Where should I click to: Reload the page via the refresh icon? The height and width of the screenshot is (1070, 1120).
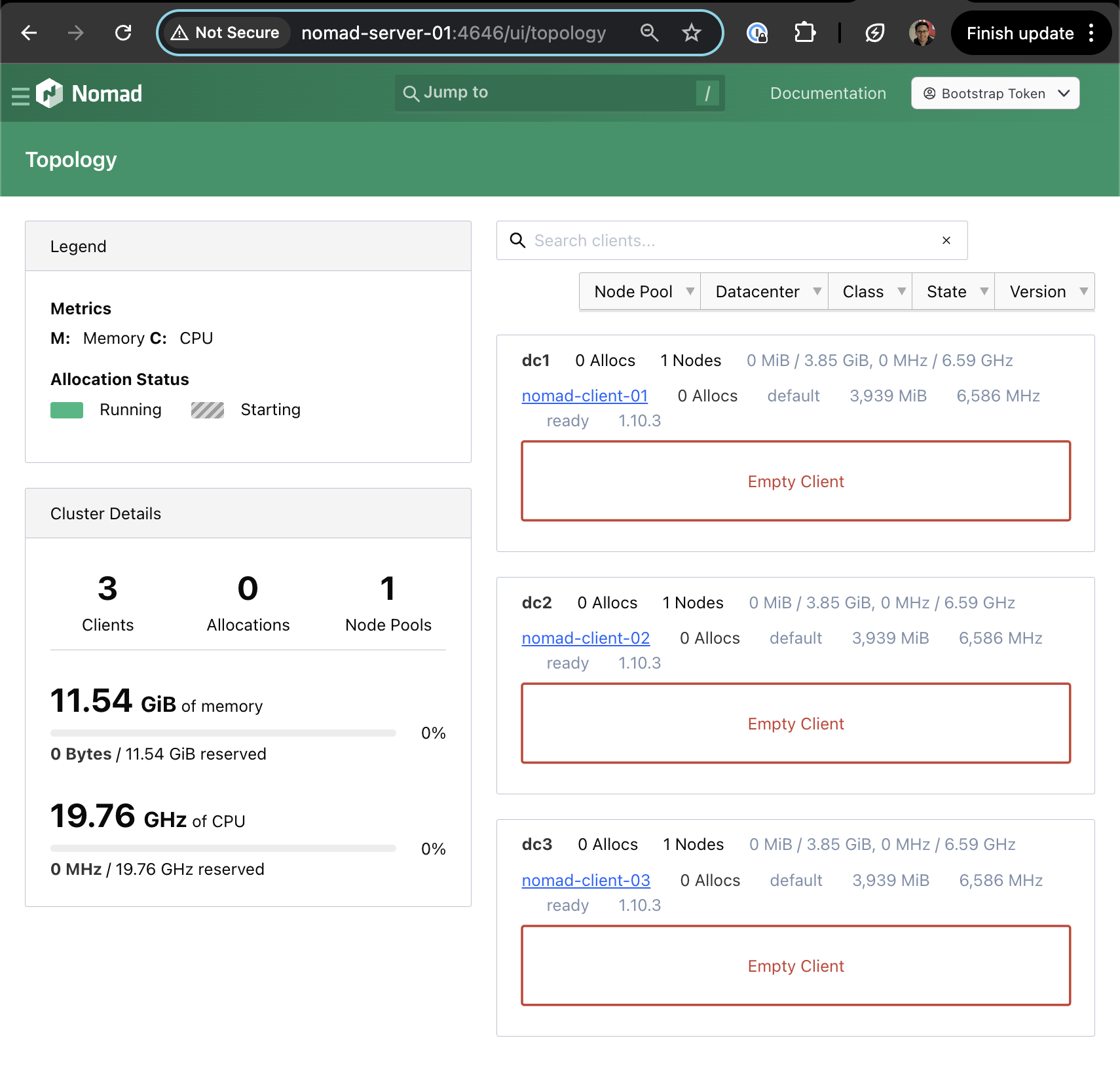click(122, 32)
